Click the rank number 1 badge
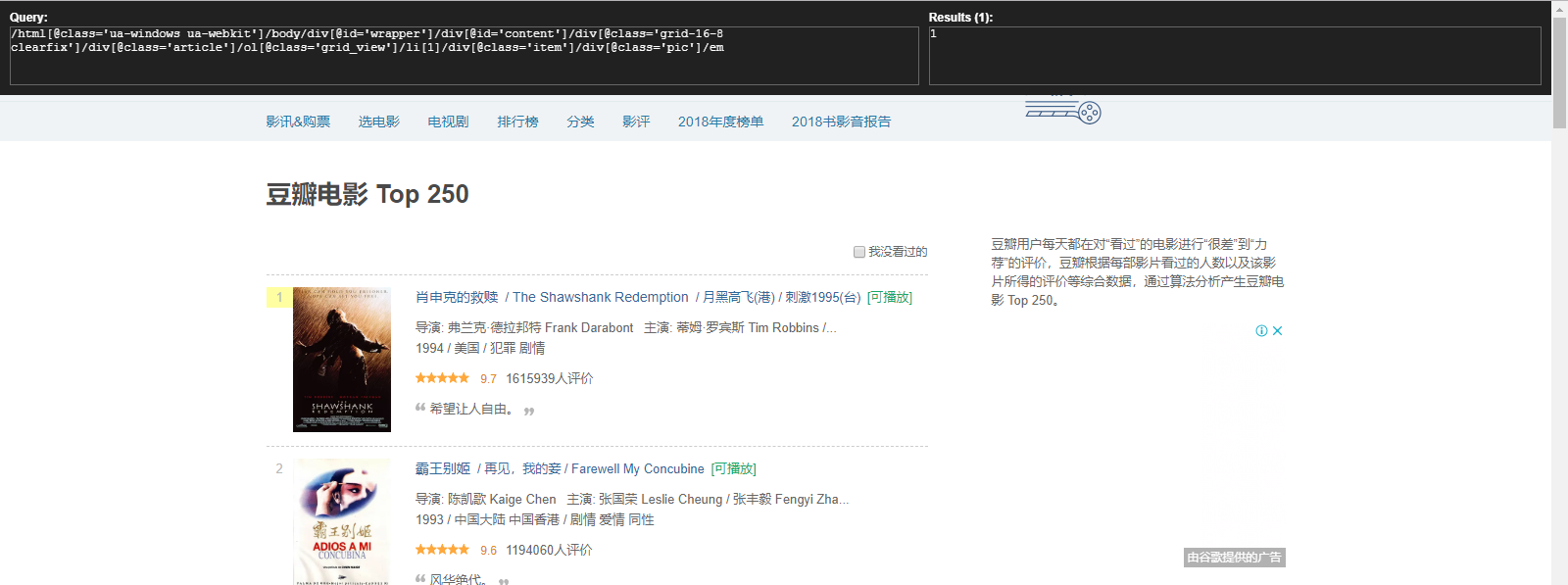The width and height of the screenshot is (1568, 585). 279,297
